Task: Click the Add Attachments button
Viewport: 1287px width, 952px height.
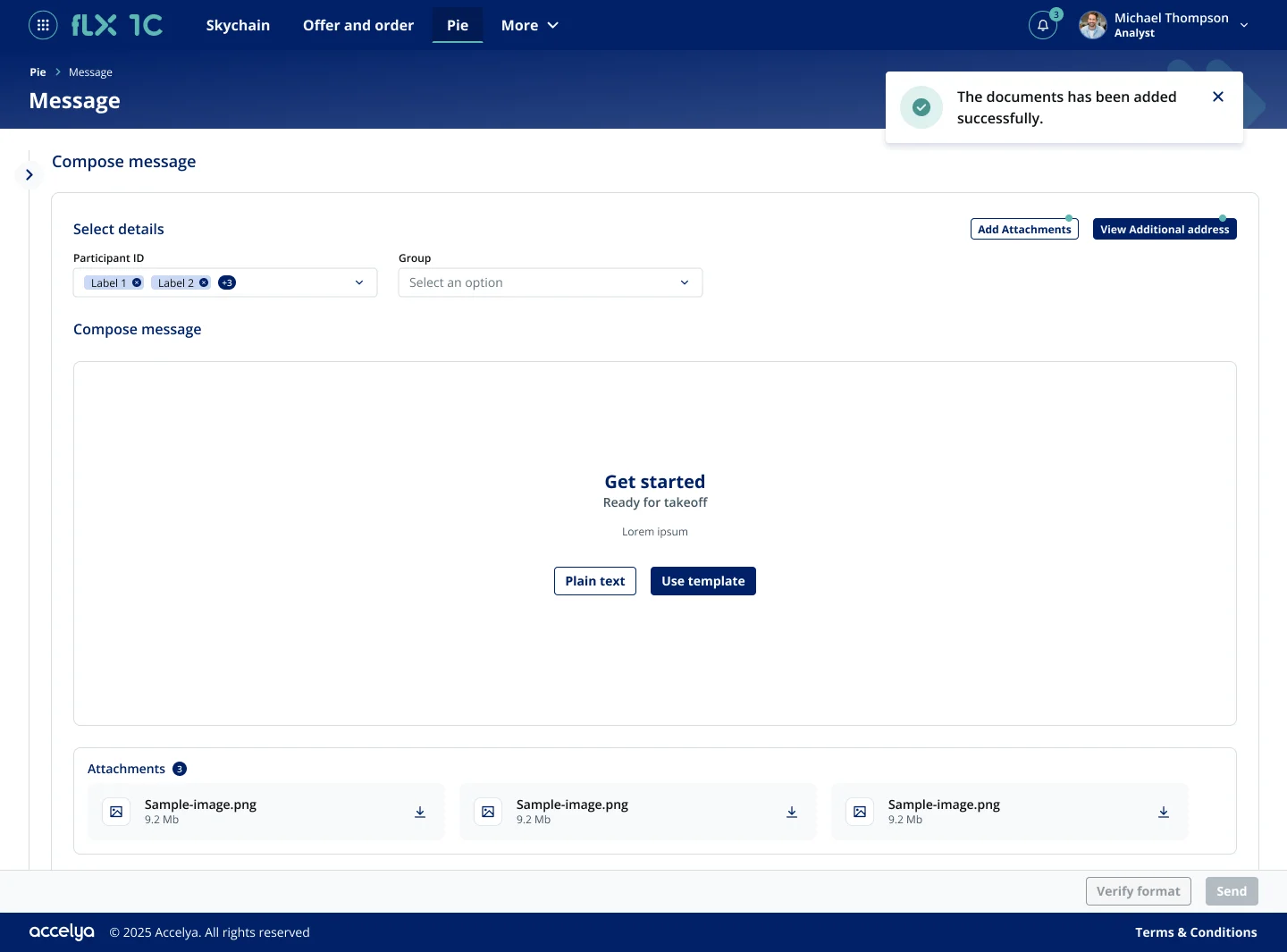Action: [1024, 229]
